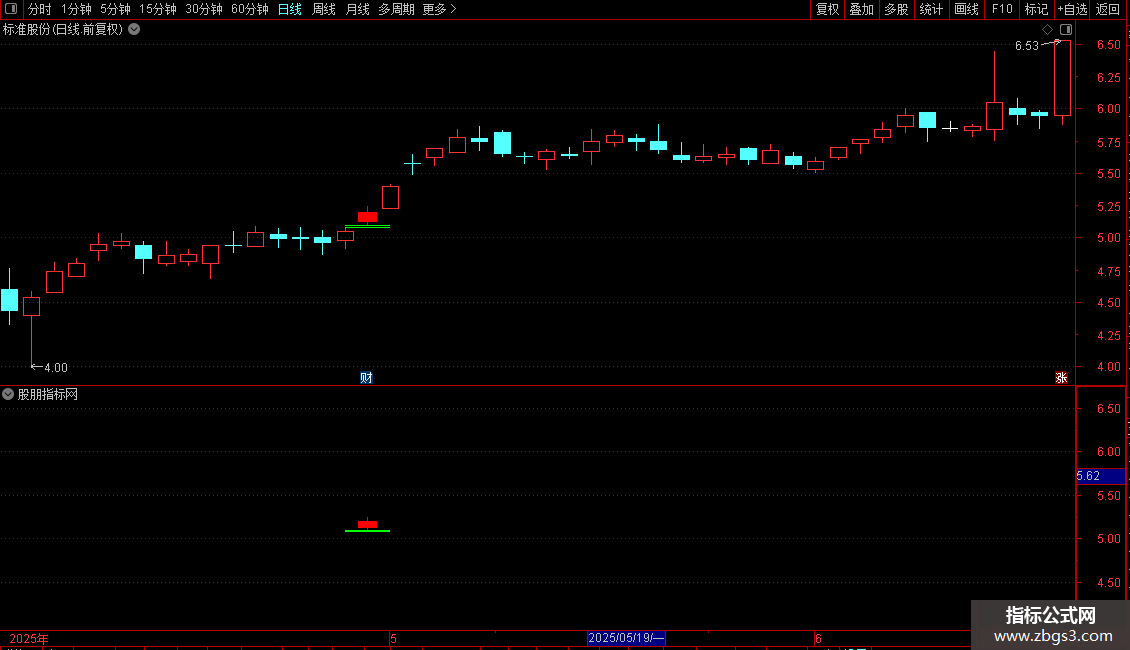The width and height of the screenshot is (1130, 650).
Task: Click month 6 marker on time axis
Action: (818, 638)
